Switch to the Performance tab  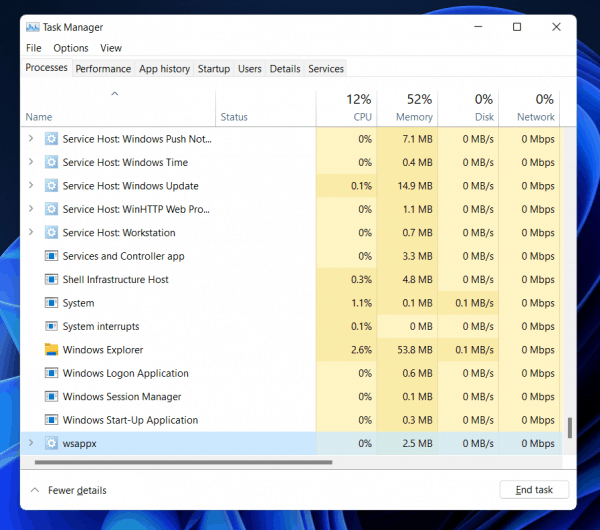pyautogui.click(x=103, y=69)
